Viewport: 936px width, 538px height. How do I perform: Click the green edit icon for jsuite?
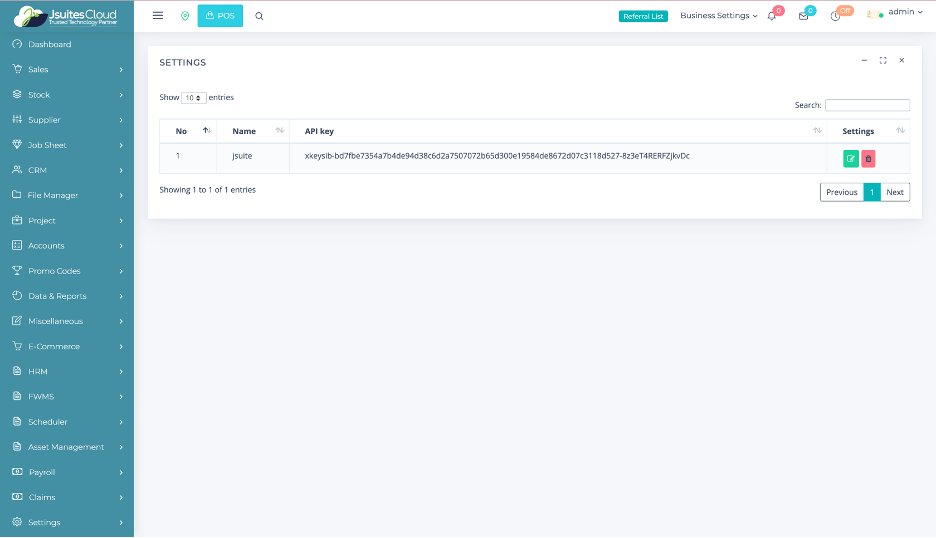(x=851, y=158)
